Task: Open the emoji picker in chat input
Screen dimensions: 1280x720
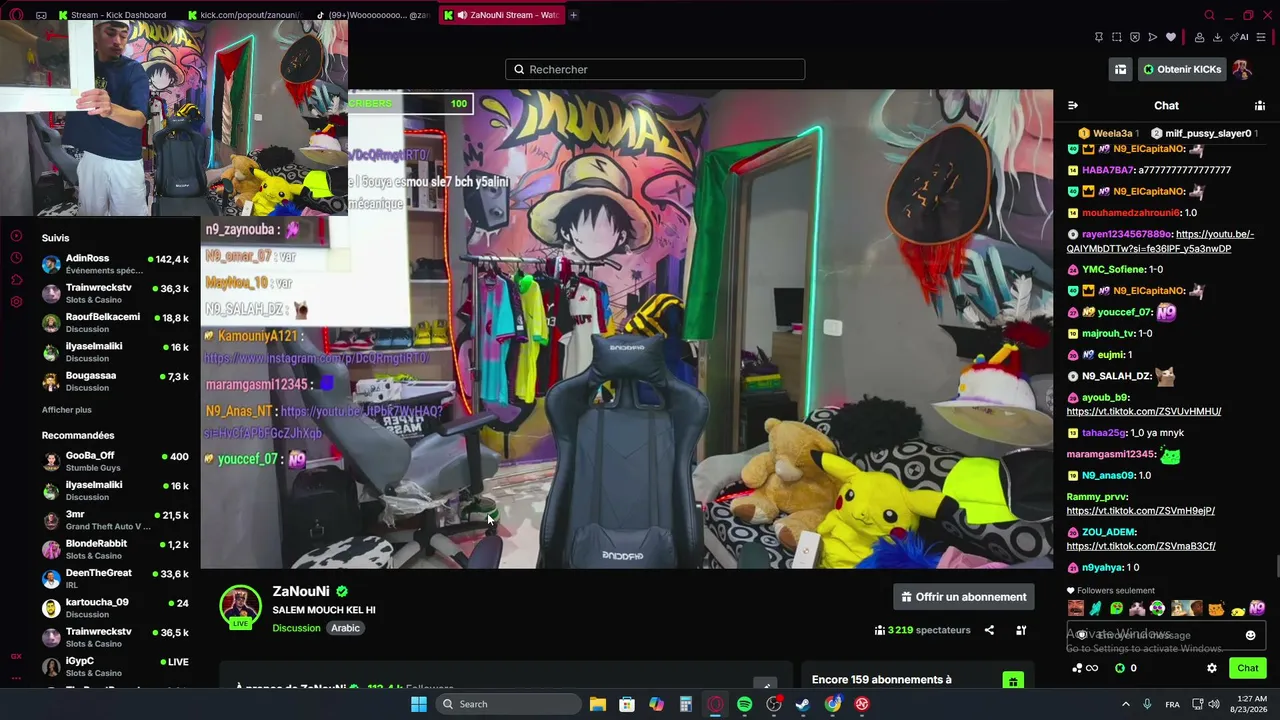Action: [1250, 635]
